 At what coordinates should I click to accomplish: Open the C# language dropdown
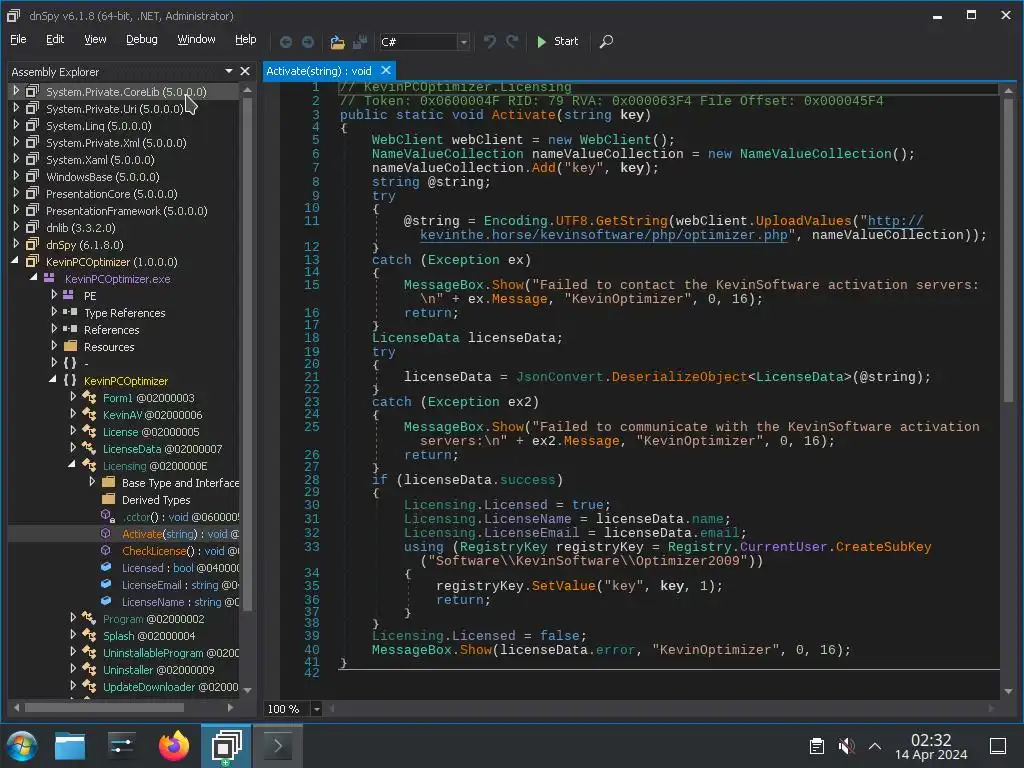point(463,42)
